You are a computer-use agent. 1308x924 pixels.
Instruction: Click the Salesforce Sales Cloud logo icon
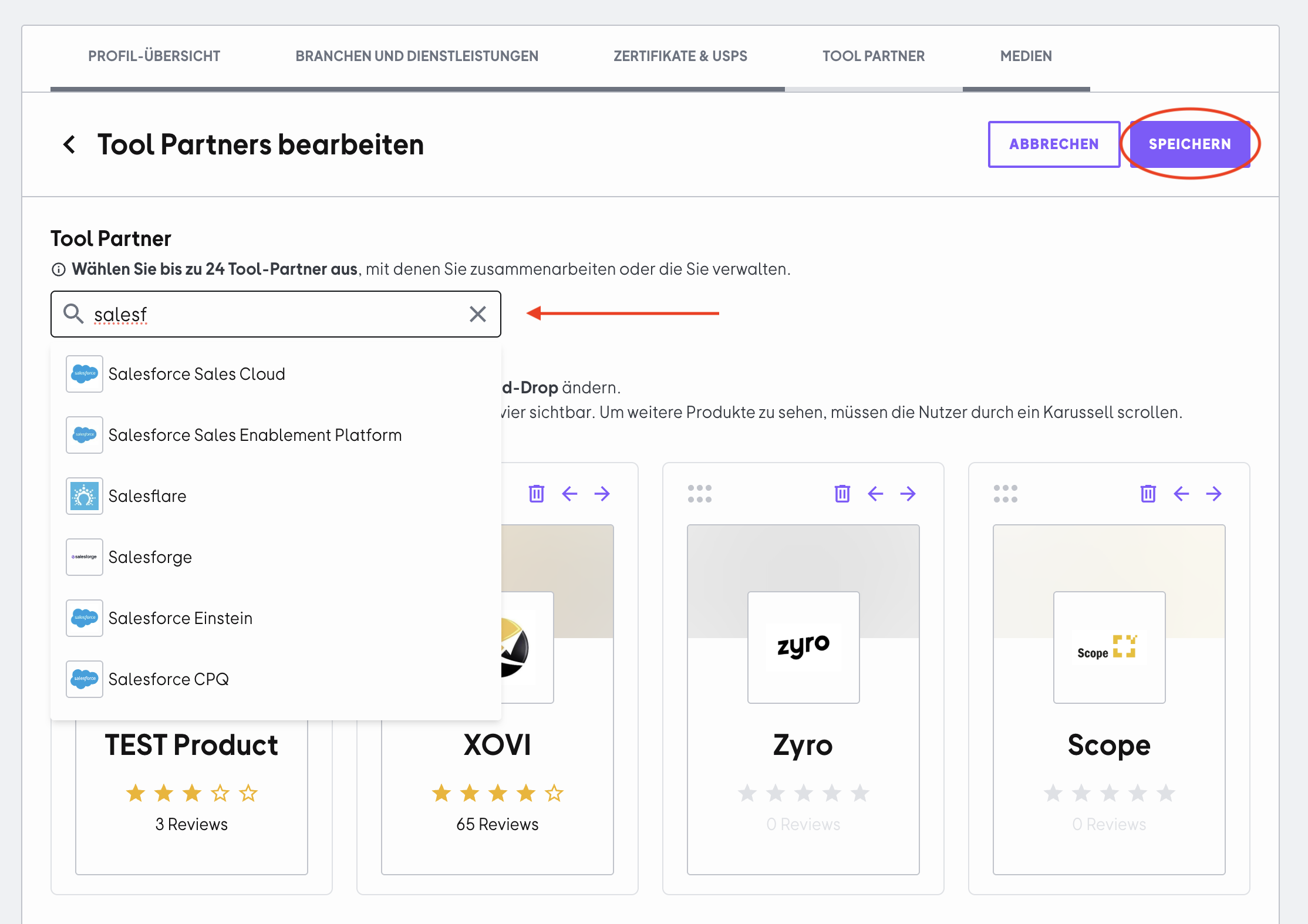[x=85, y=374]
